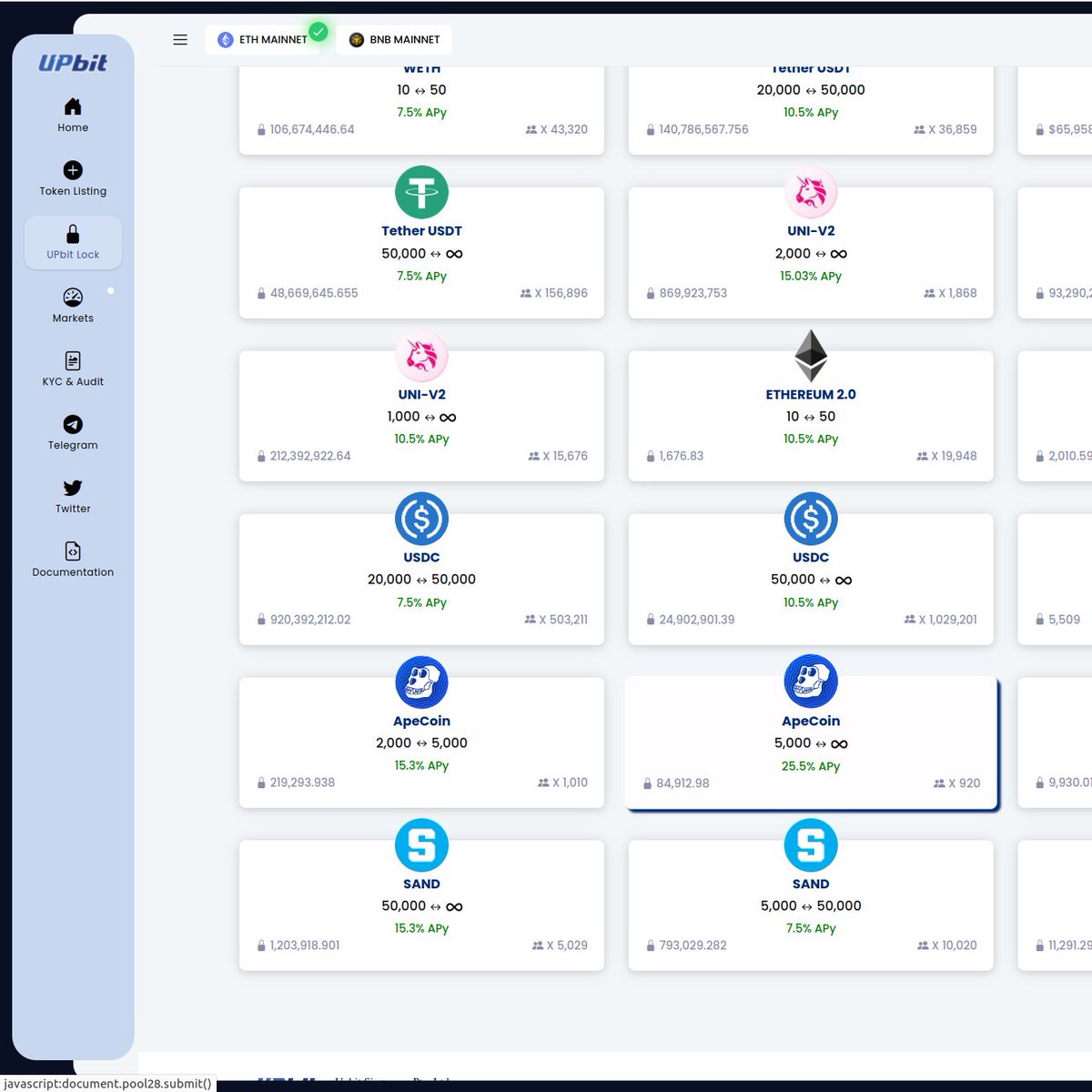The image size is (1092, 1092).
Task: Click USDC logo on 50,000 infinity pool
Action: (811, 519)
